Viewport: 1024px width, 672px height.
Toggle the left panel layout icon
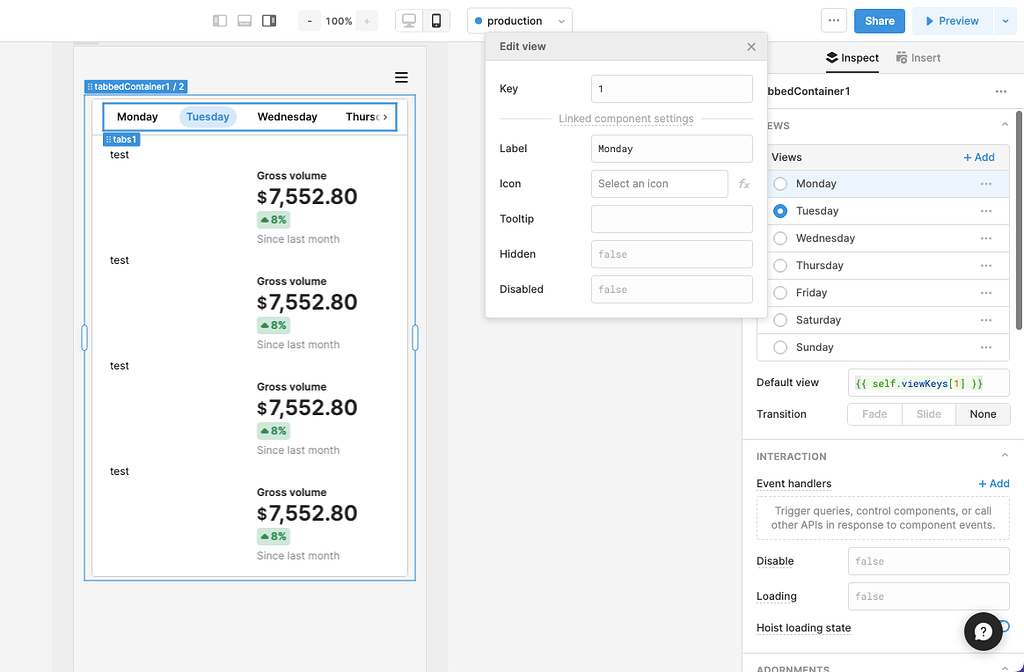(220, 21)
